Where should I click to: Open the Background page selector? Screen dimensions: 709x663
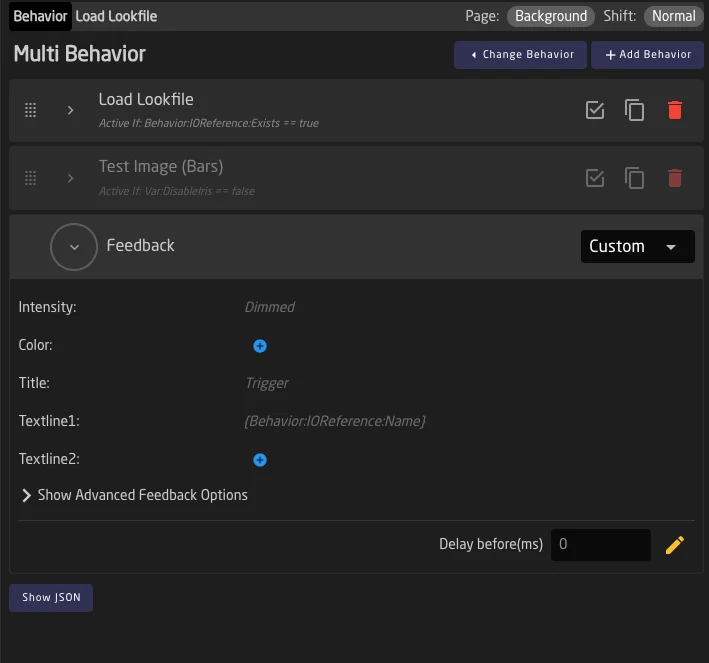coord(551,16)
